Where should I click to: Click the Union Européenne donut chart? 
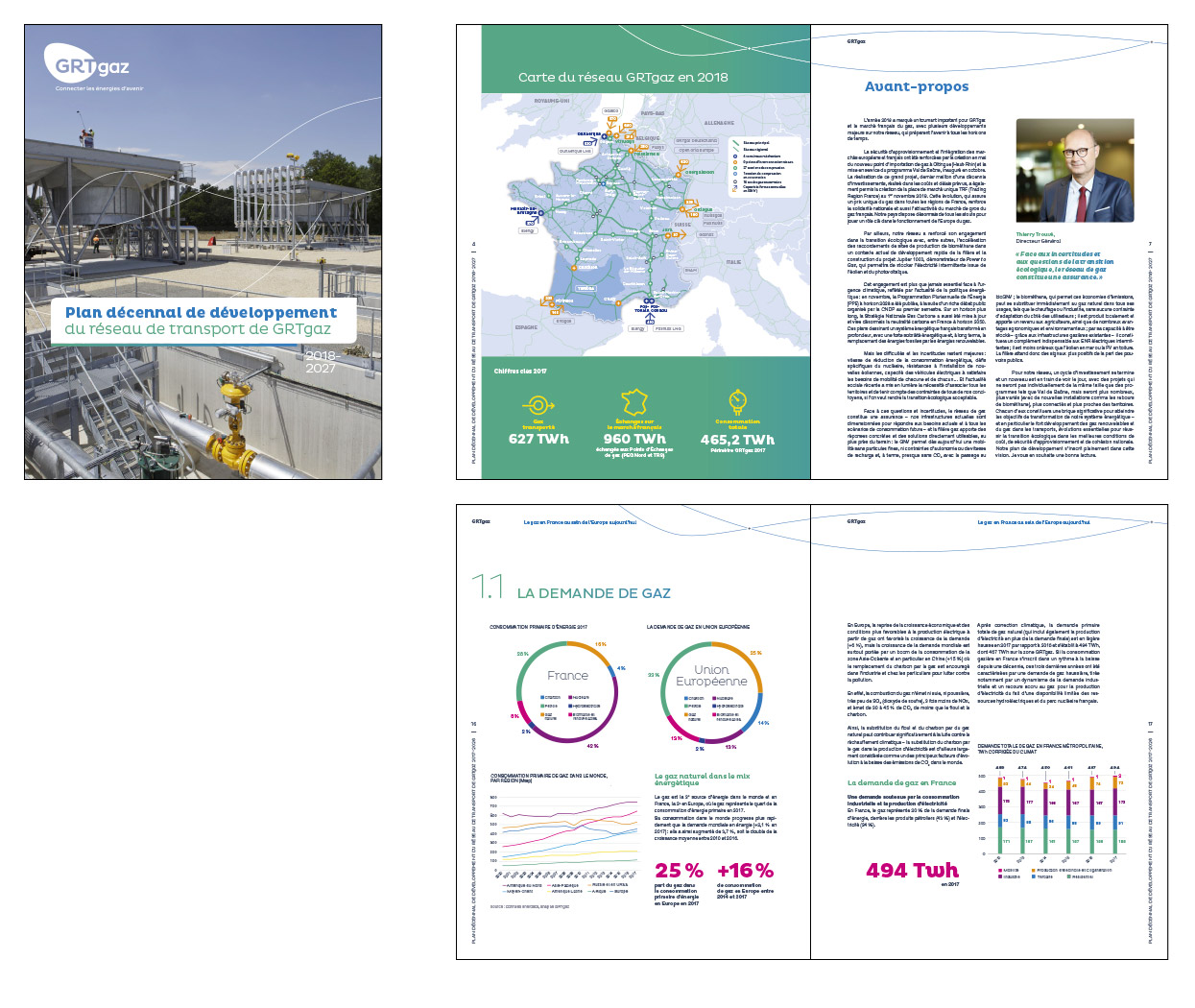click(x=711, y=691)
